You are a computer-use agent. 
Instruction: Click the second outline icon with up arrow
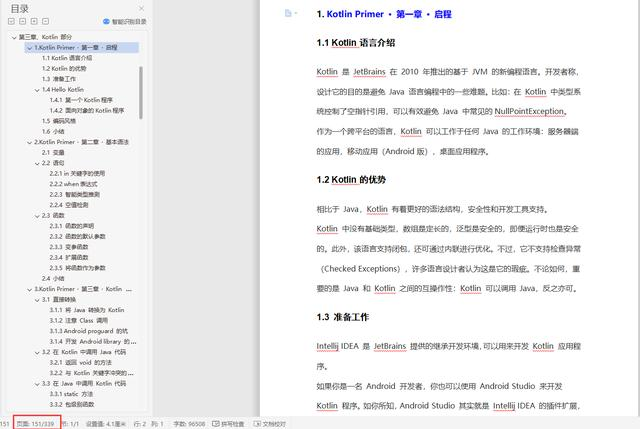pyautogui.click(x=23, y=21)
